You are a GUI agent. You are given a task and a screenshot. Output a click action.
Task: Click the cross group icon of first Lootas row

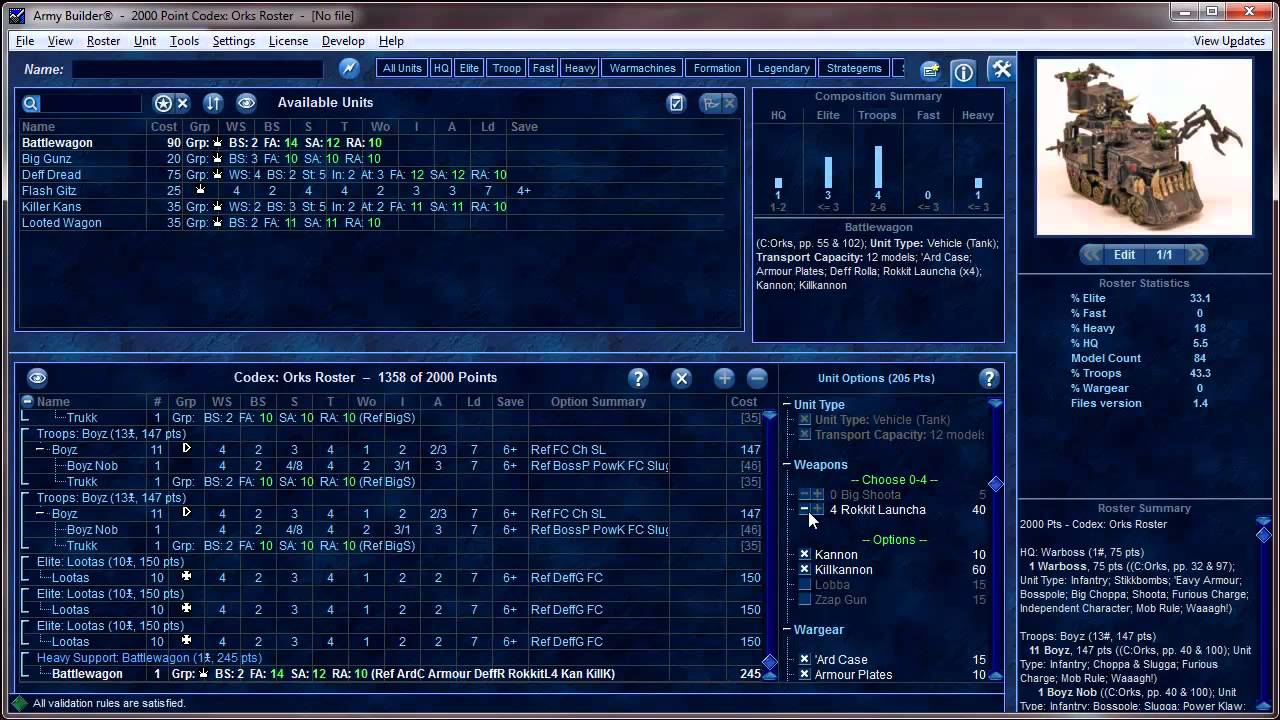(x=186, y=577)
